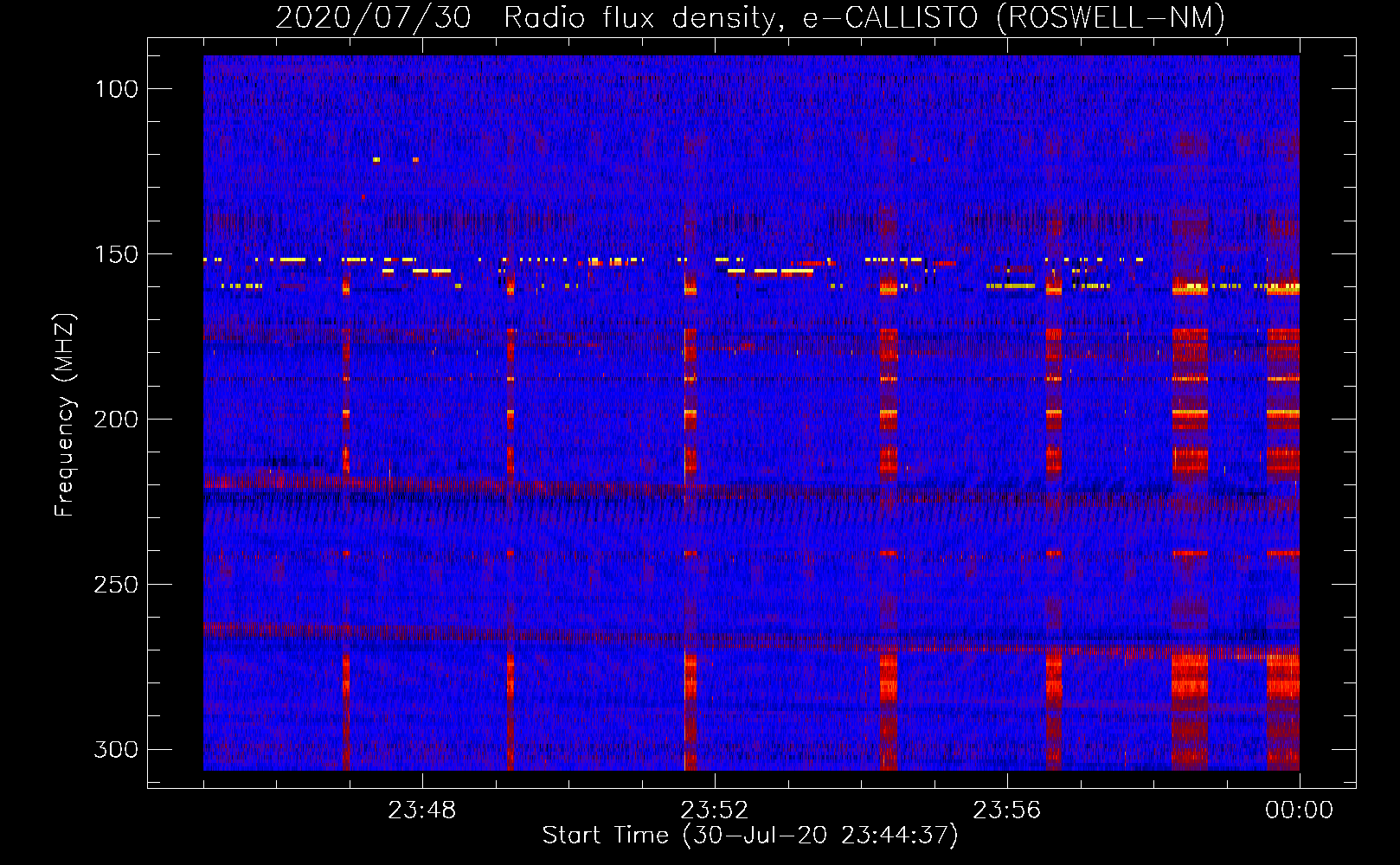Click the date "2020/07/30" in the title
This screenshot has width=1400, height=865.
click(373, 17)
